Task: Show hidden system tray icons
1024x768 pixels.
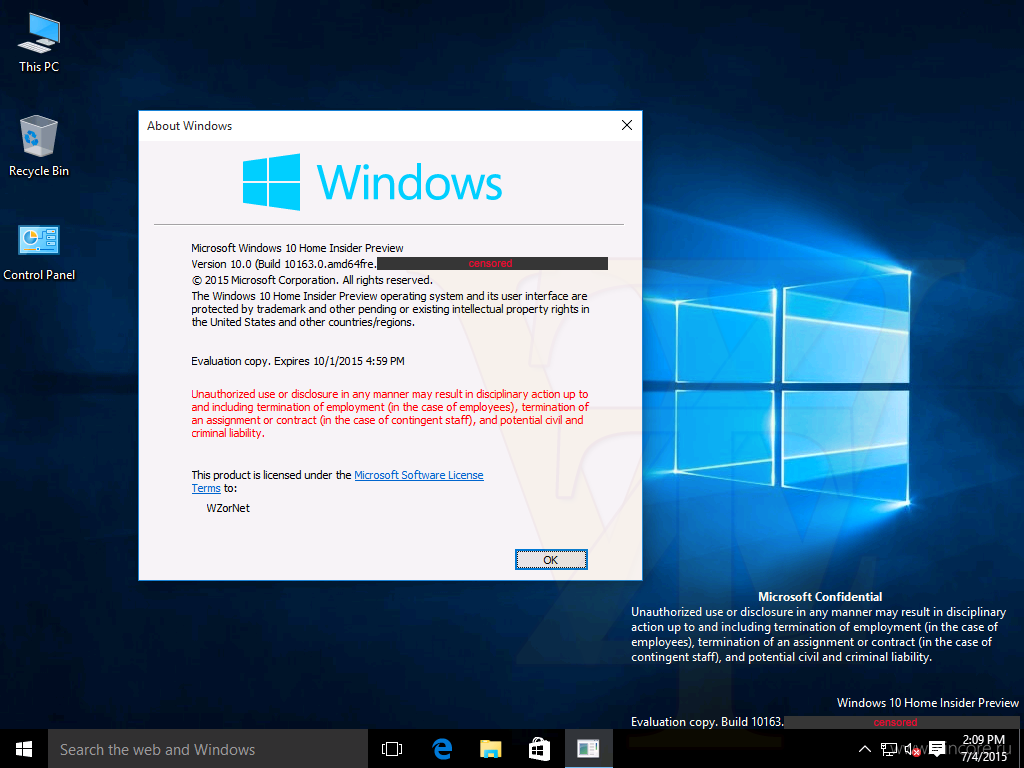Action: coord(864,749)
